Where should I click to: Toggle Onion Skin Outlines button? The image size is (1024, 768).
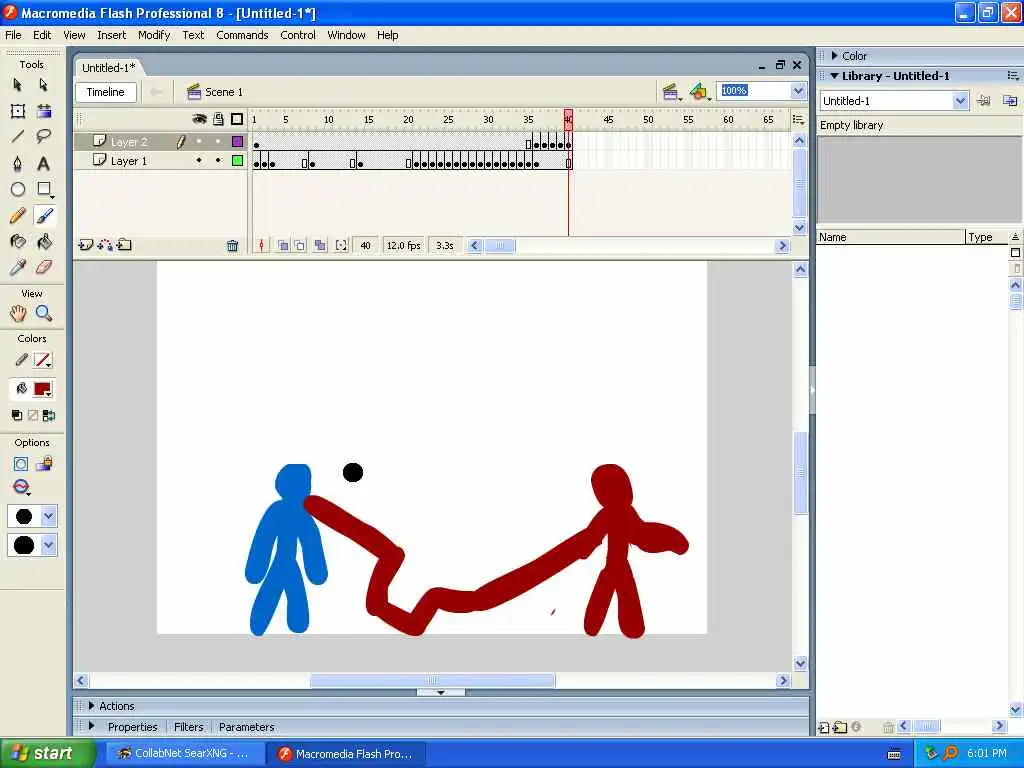coord(300,246)
